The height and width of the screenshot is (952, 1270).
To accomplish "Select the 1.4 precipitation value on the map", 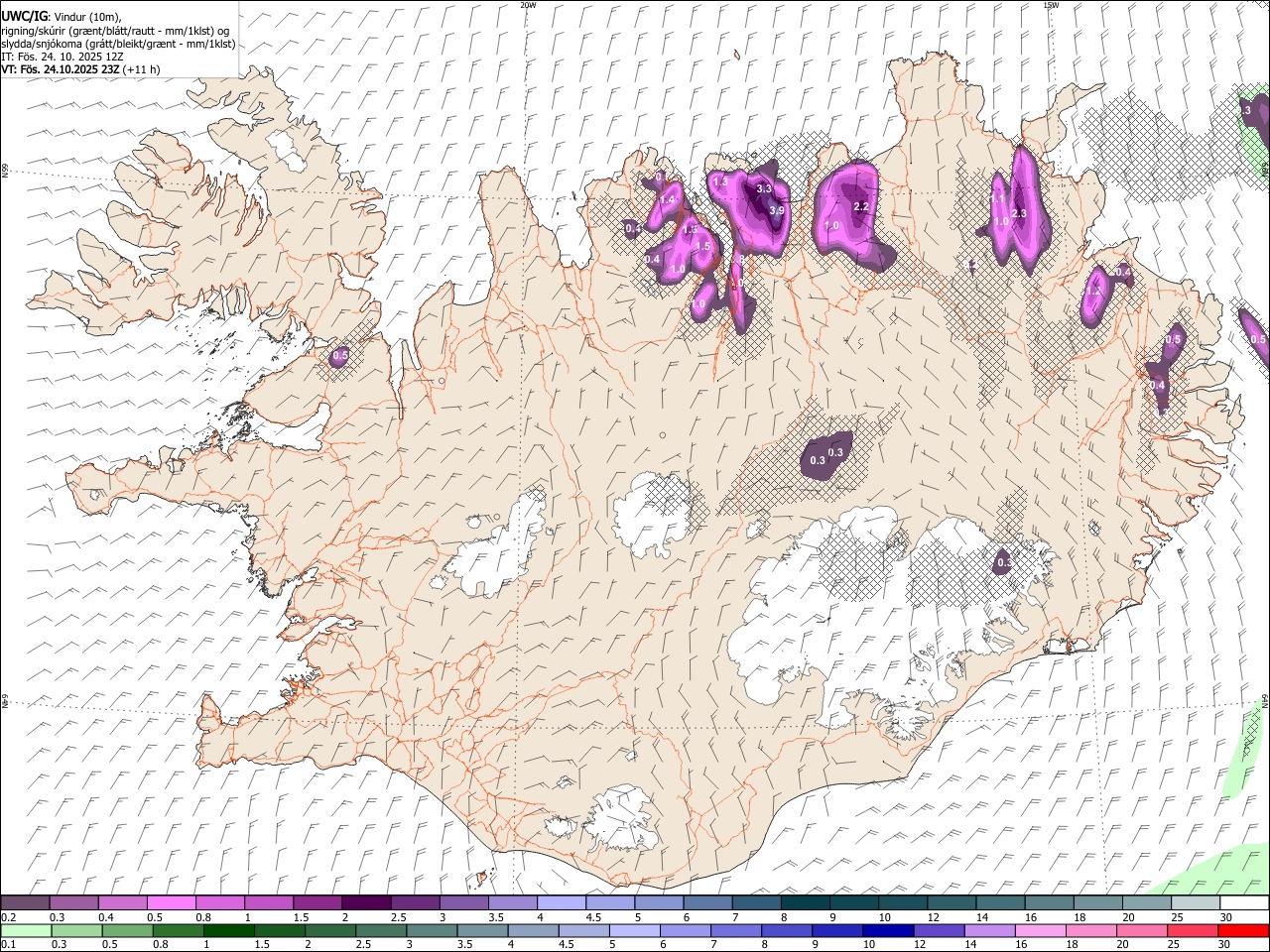I will tap(667, 199).
